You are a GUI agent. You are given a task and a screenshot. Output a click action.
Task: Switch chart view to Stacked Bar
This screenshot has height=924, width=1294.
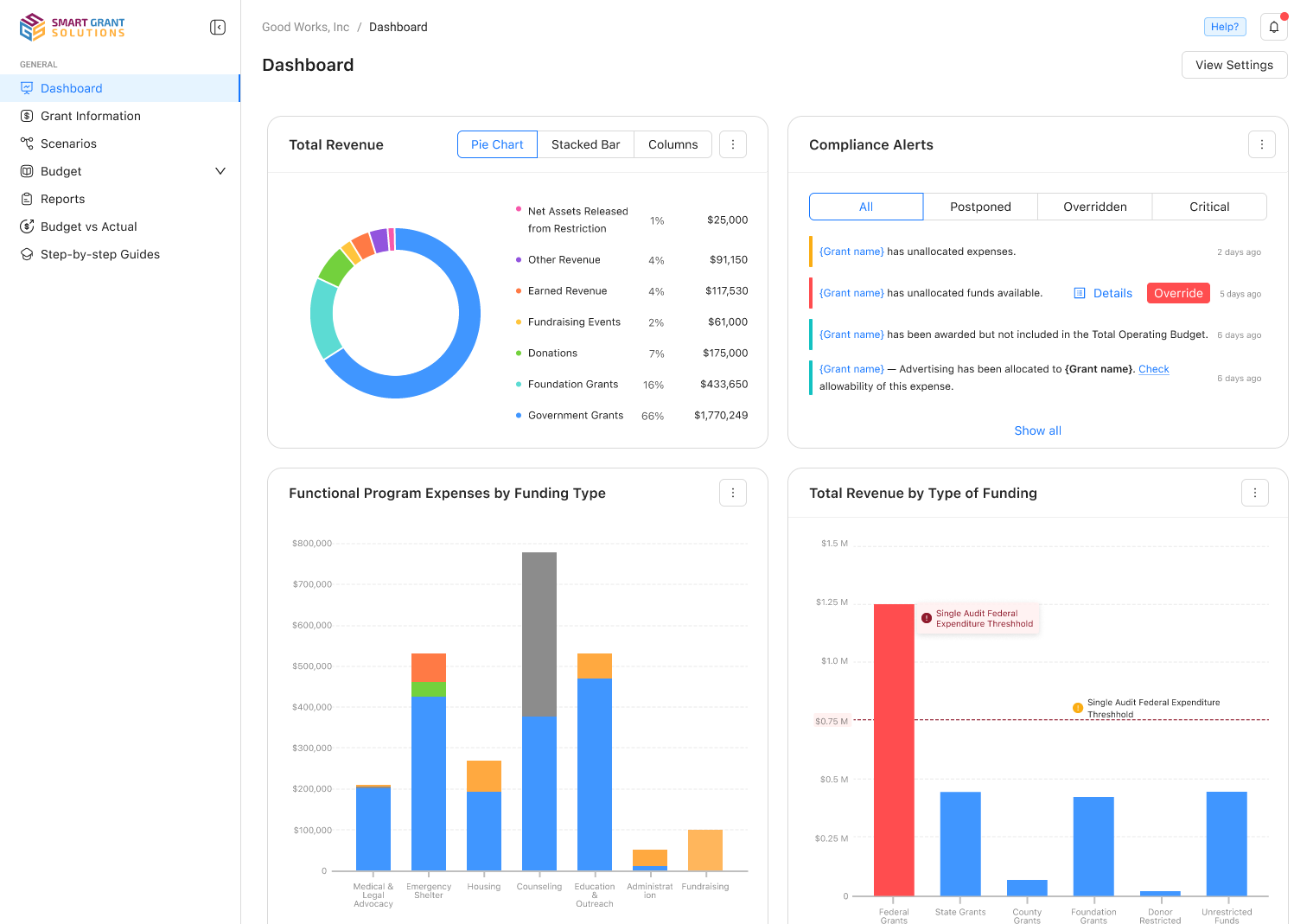585,144
